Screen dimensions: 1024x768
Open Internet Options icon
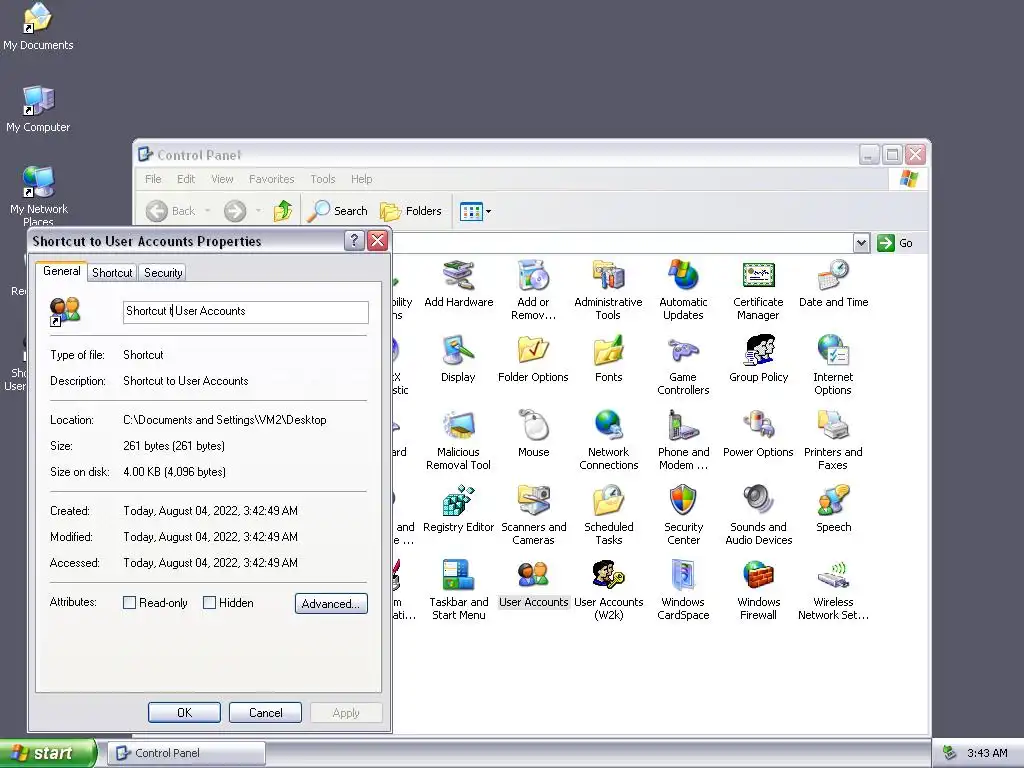click(833, 365)
